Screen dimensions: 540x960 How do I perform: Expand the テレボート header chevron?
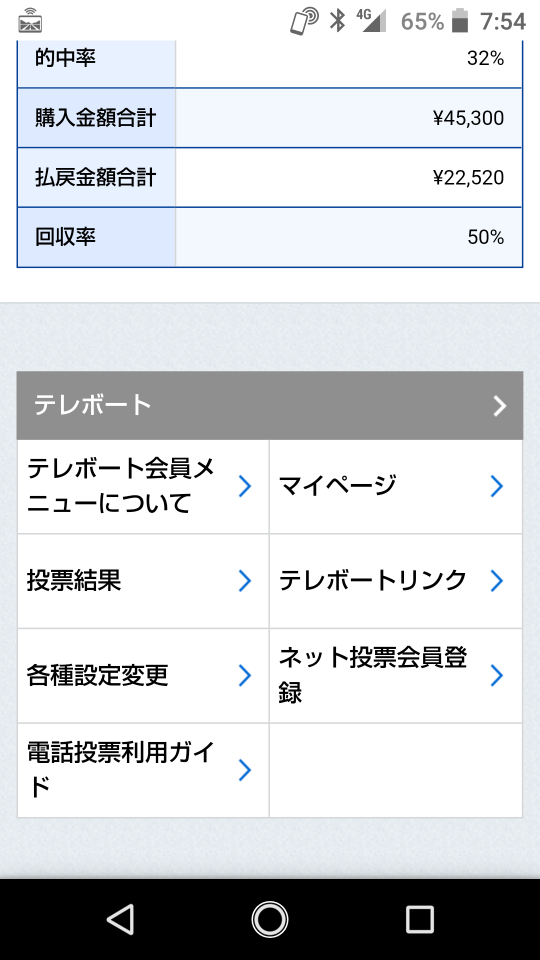tap(500, 405)
